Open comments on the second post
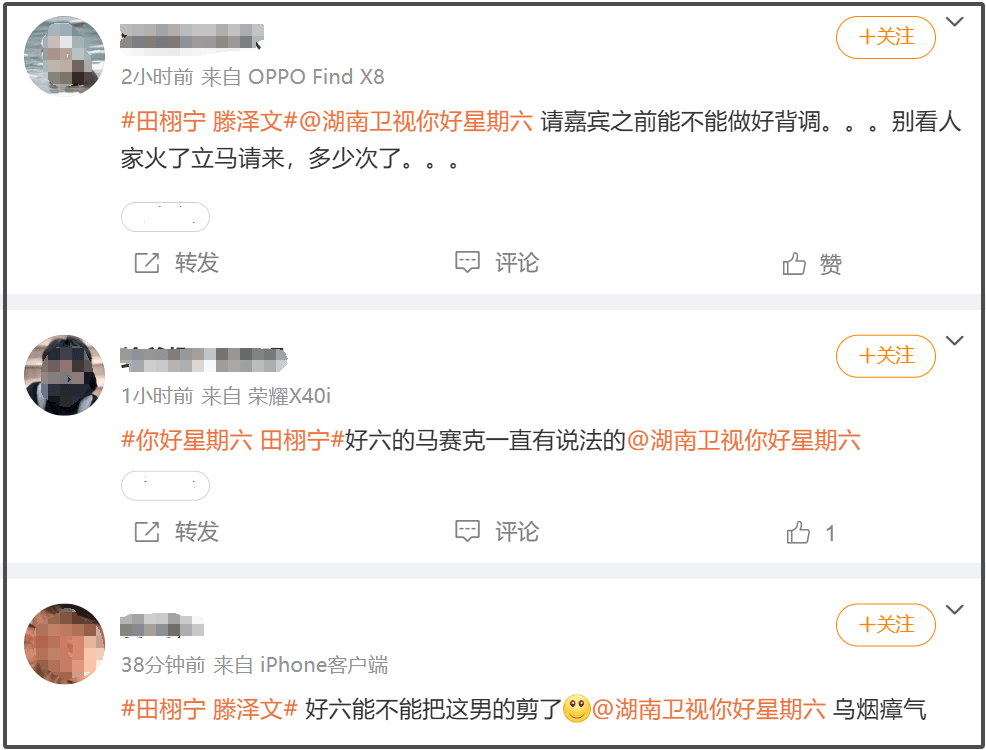This screenshot has height=750, width=986. tap(467, 531)
